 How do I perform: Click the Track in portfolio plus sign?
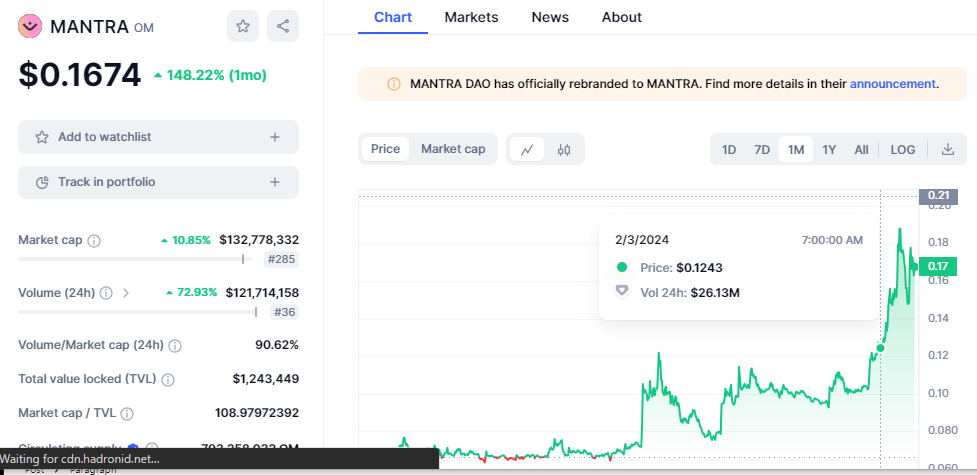(x=275, y=182)
